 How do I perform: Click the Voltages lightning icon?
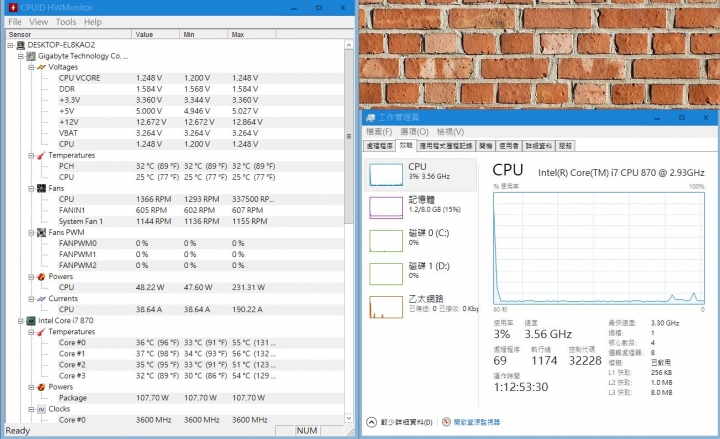click(41, 67)
